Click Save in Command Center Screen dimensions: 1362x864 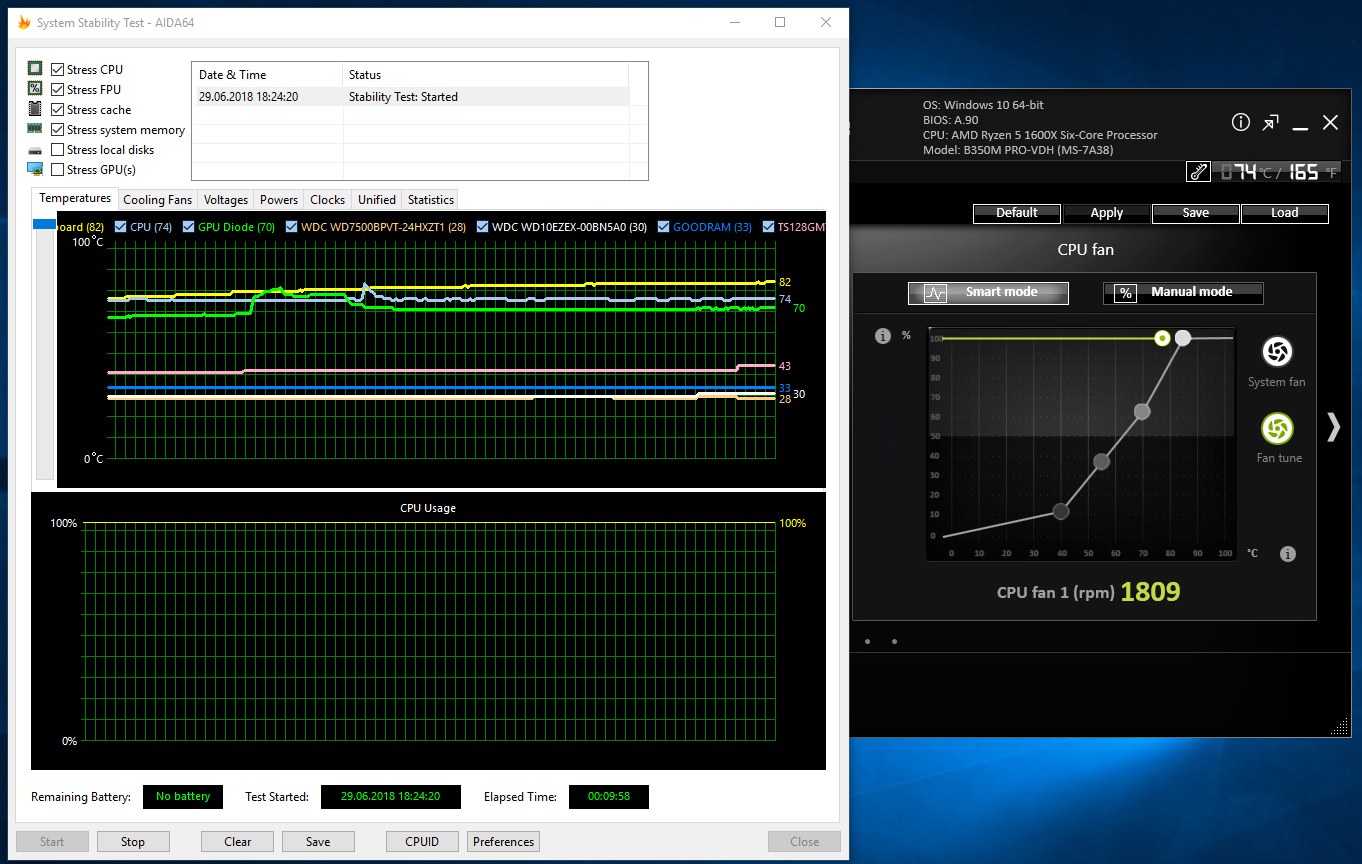pyautogui.click(x=1196, y=213)
